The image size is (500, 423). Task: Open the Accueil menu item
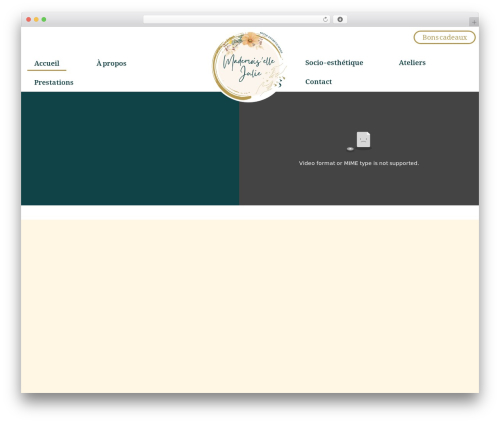[47, 63]
